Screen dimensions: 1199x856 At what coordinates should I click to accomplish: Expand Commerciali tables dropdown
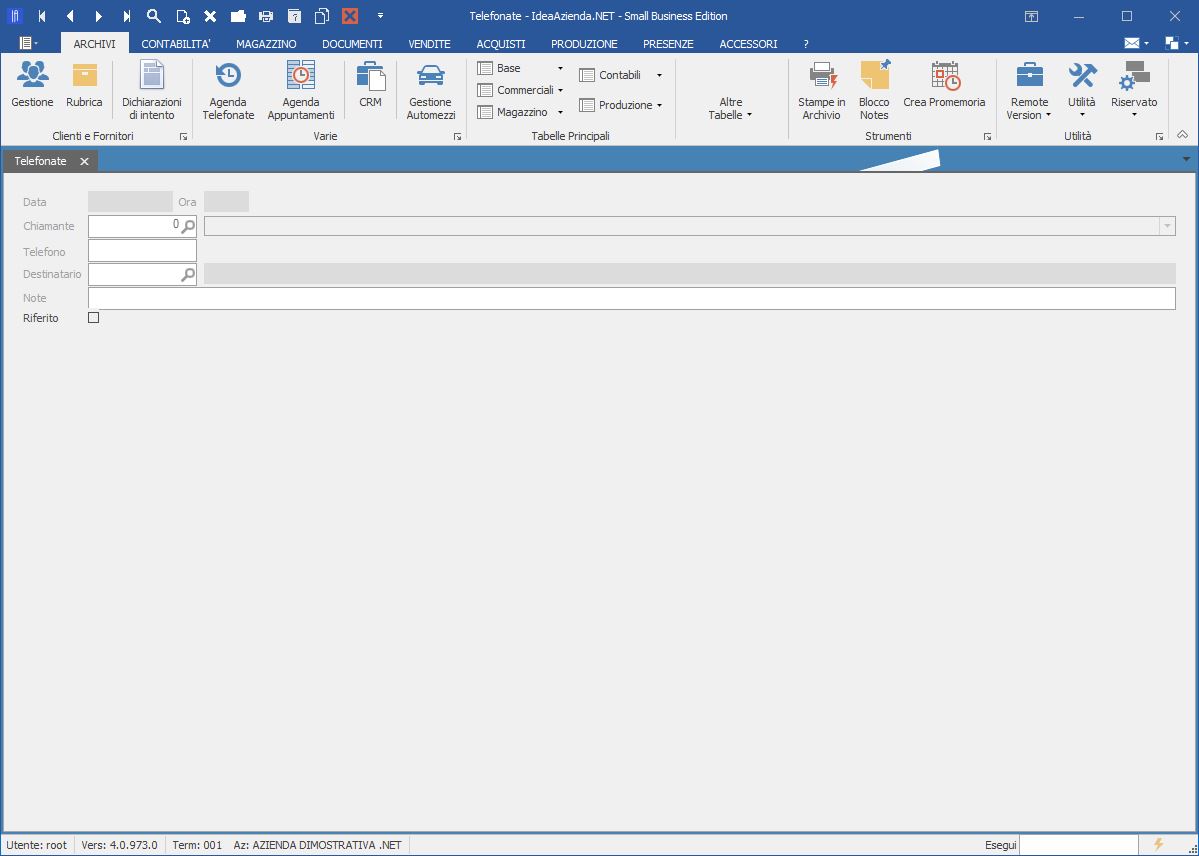click(x=520, y=90)
